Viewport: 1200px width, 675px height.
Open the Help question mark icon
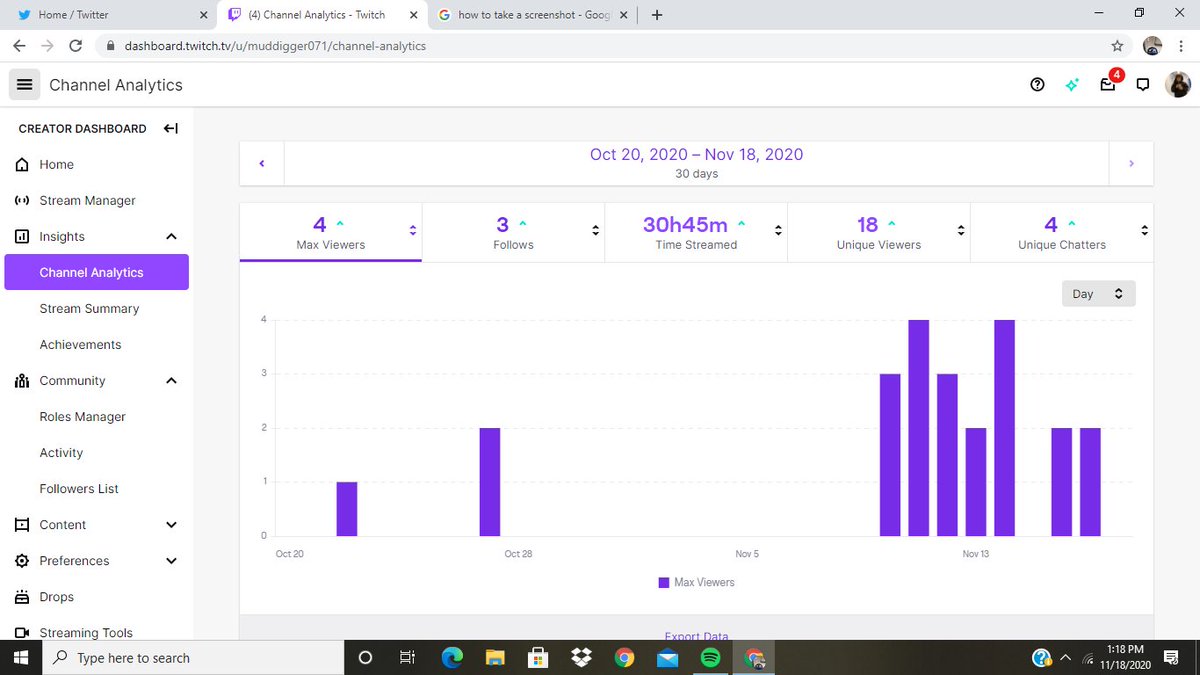(x=1037, y=85)
